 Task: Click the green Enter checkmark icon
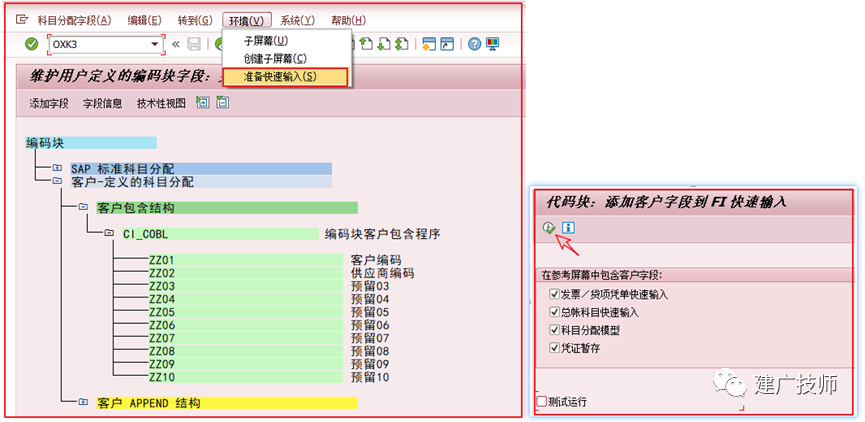click(x=31, y=45)
